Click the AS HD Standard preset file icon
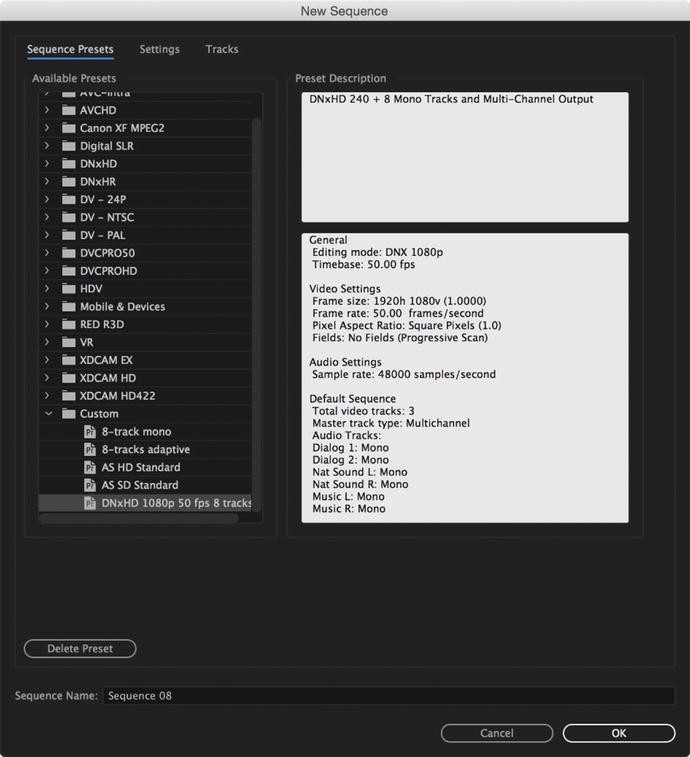Image resolution: width=690 pixels, height=757 pixels. tap(90, 467)
